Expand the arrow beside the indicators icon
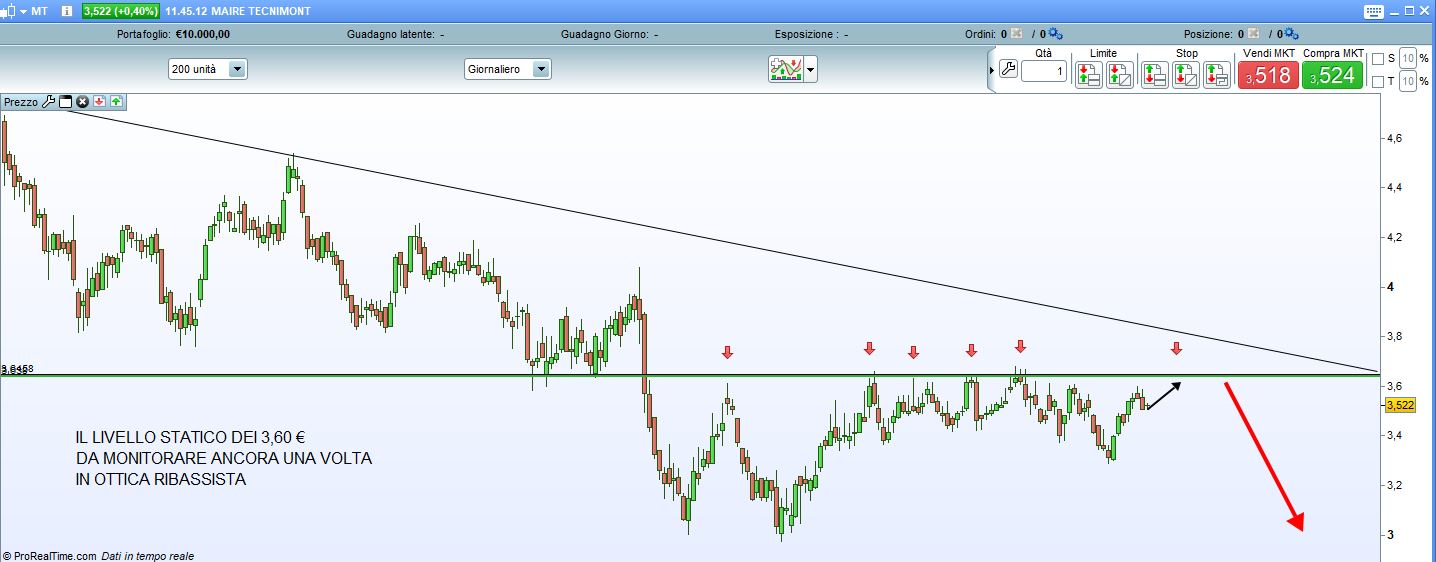 point(810,70)
